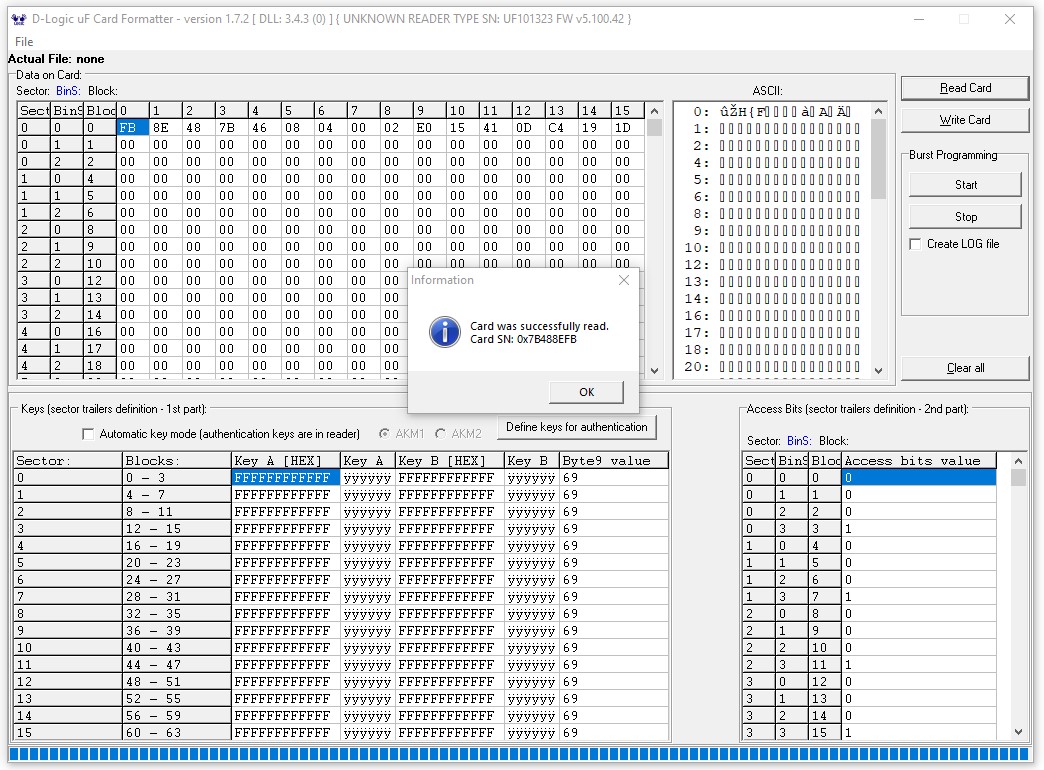Stop burst programming
This screenshot has height=770, width=1044.
pyautogui.click(x=965, y=216)
